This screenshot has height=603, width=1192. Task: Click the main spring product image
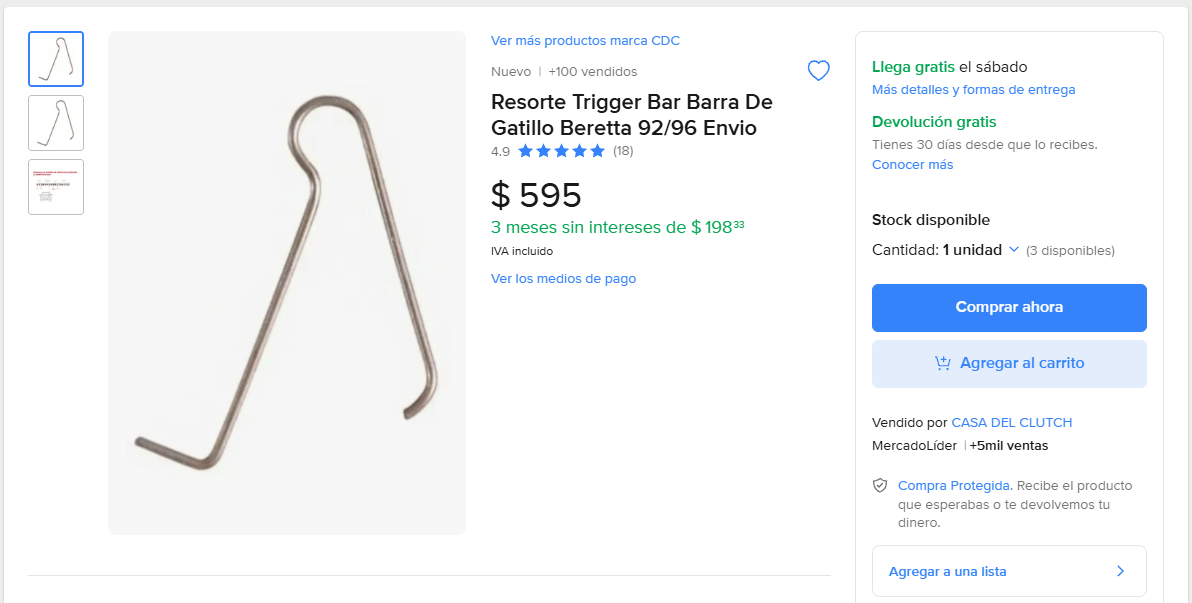(x=287, y=283)
